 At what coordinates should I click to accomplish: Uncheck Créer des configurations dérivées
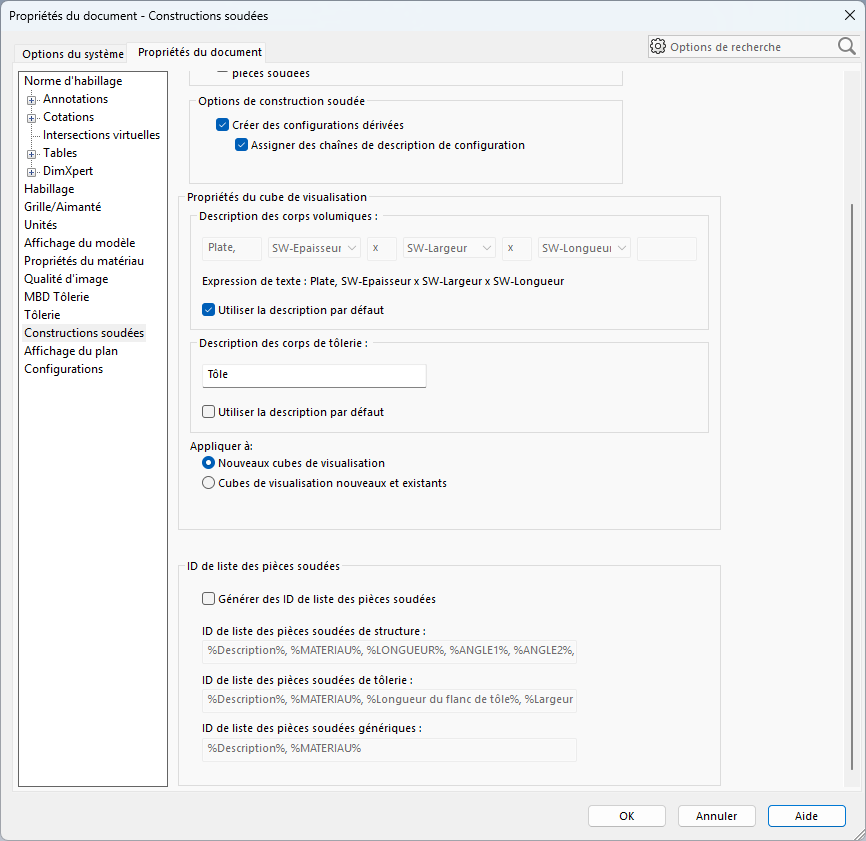coord(223,125)
